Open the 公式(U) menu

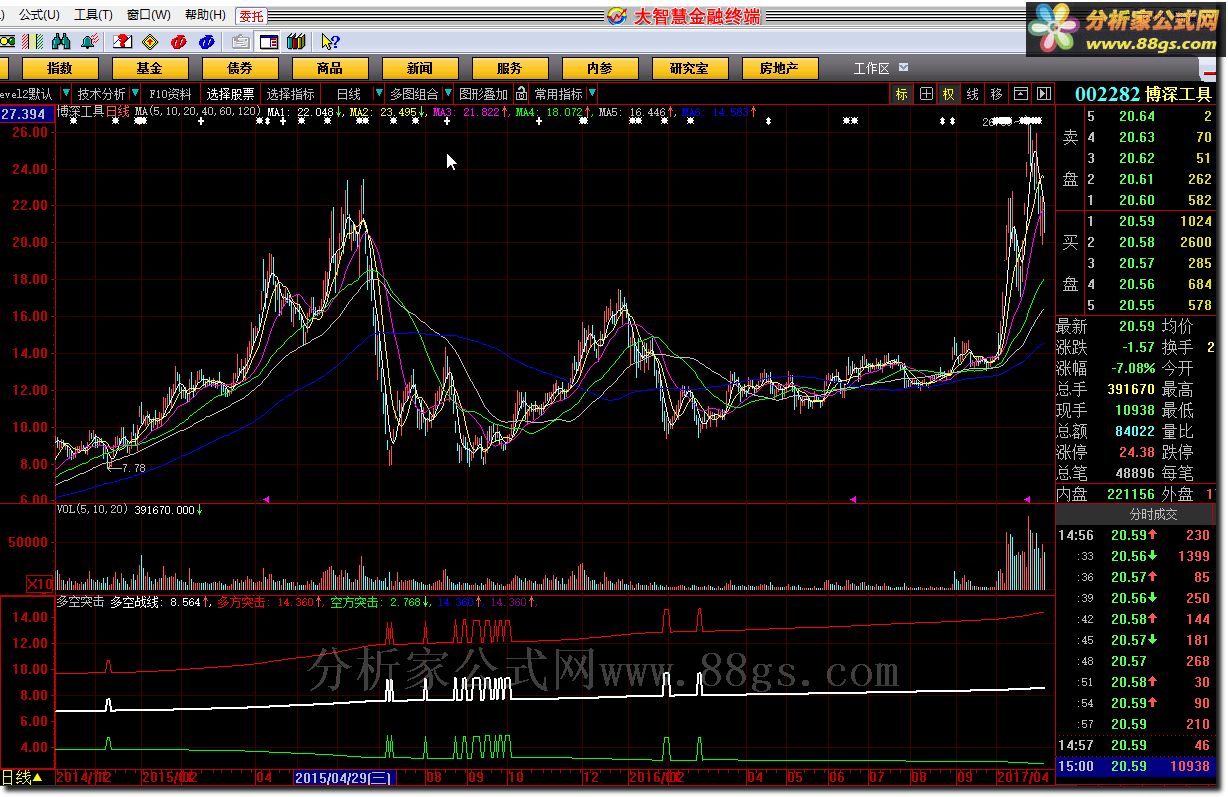coord(39,15)
